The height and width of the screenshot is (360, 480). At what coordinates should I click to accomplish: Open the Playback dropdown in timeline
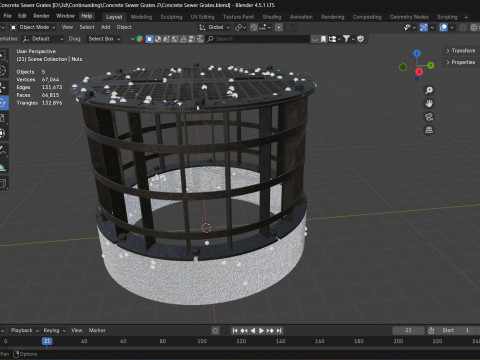pos(25,331)
